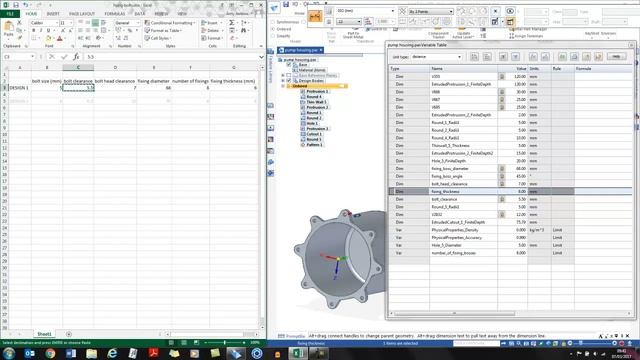Click the Insert Function fx icon
Viewport: 640px width, 360px height.
[76, 57]
